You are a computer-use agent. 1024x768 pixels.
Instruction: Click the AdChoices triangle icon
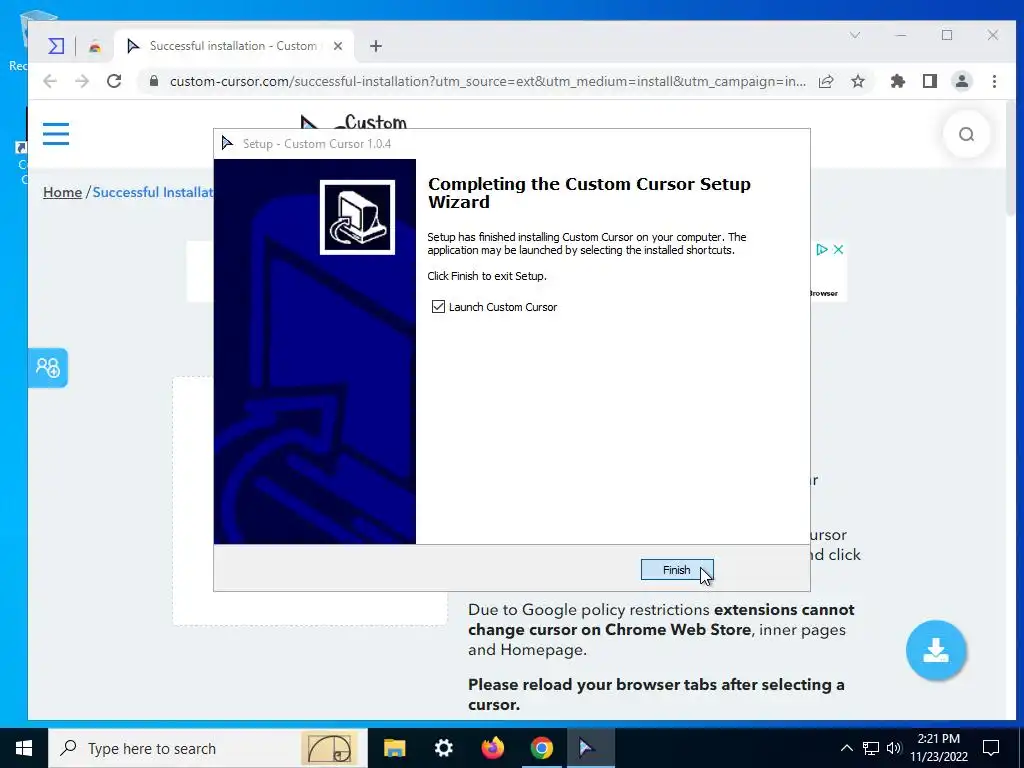click(x=822, y=249)
